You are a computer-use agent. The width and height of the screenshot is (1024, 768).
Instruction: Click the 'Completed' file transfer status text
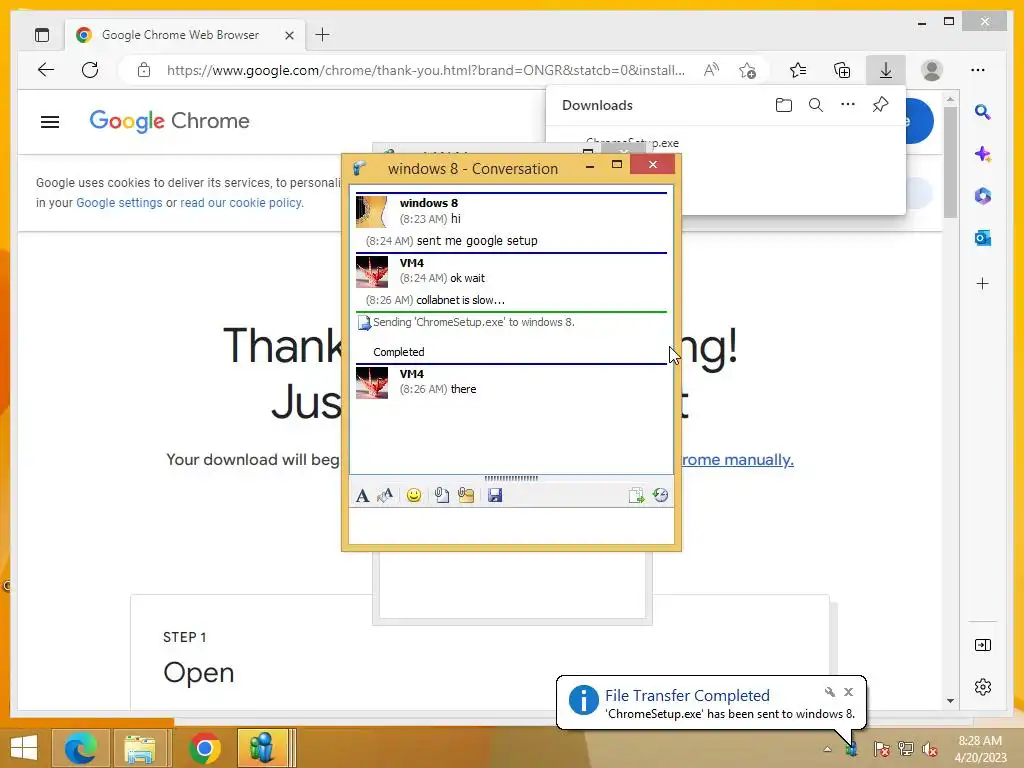coord(398,352)
